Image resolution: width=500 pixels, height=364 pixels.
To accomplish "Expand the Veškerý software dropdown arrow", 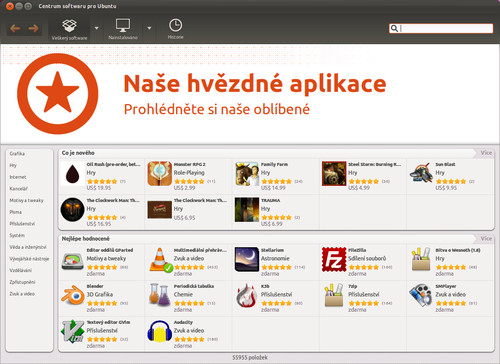I will click(x=97, y=28).
